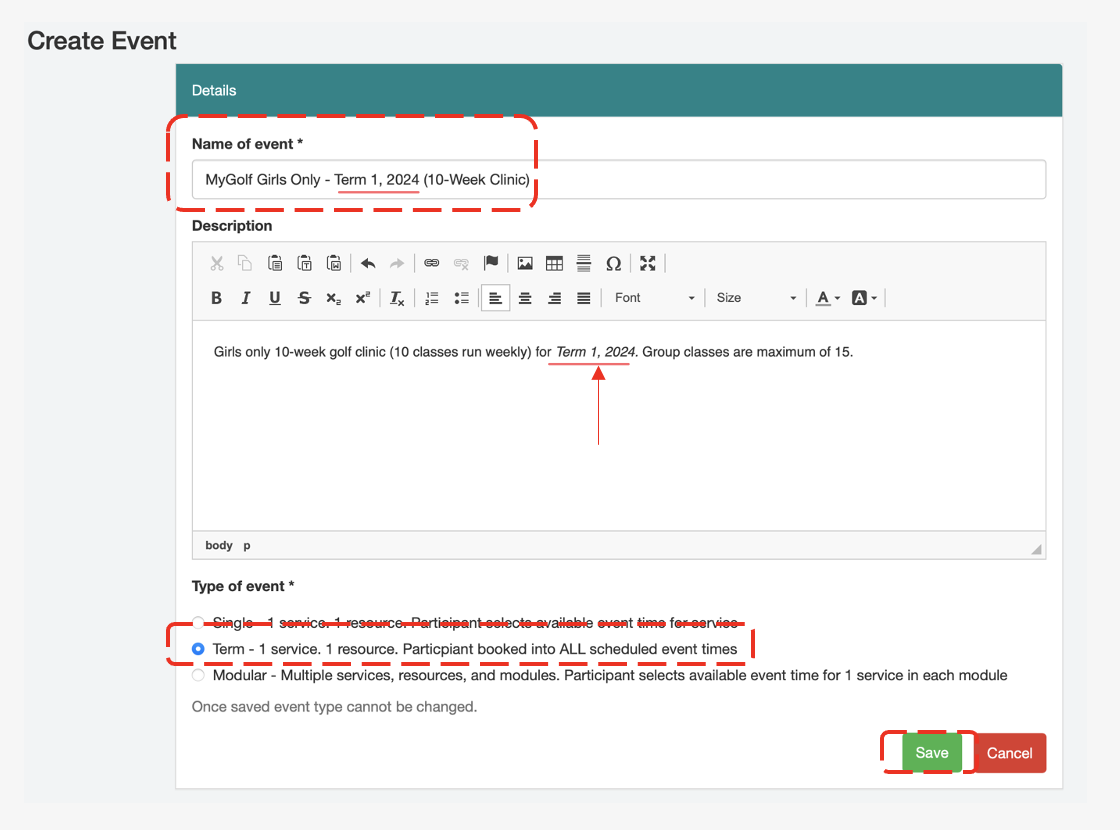Click the 'Details' panel header
Screen dimensions: 1120x830
click(619, 90)
